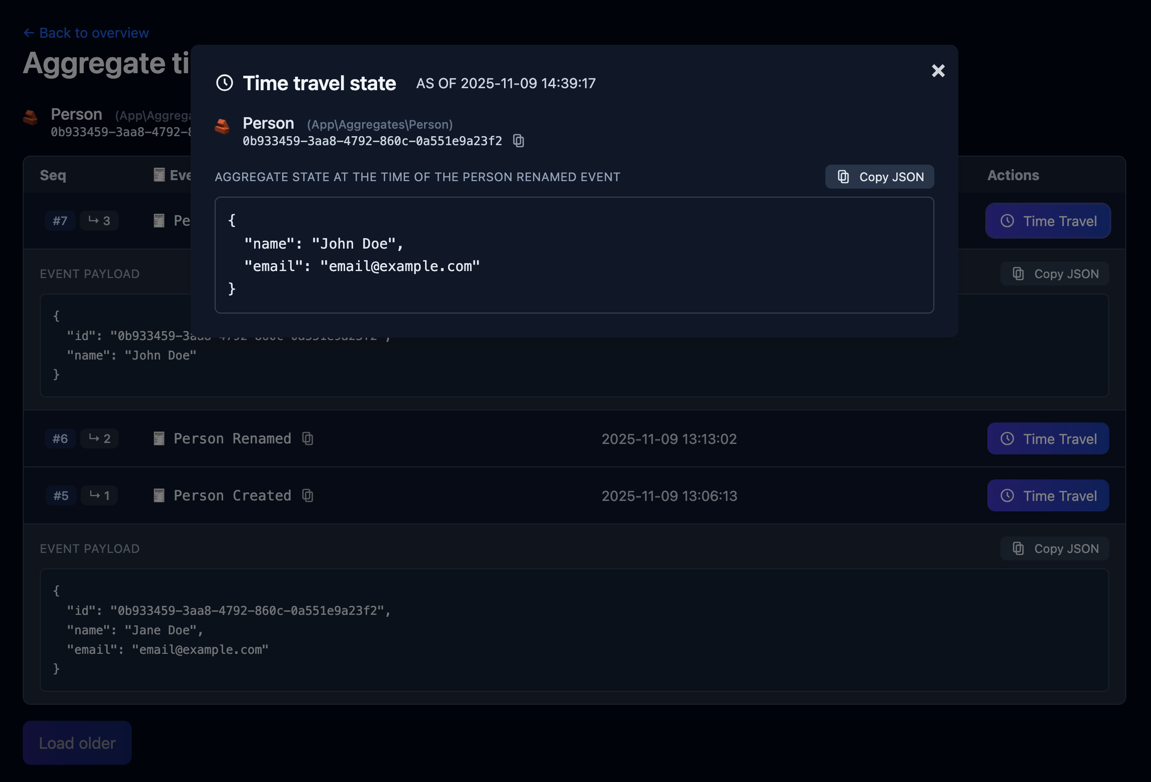
Task: Copy the Person Renamed event ID via clipboard icon
Action: pos(307,438)
